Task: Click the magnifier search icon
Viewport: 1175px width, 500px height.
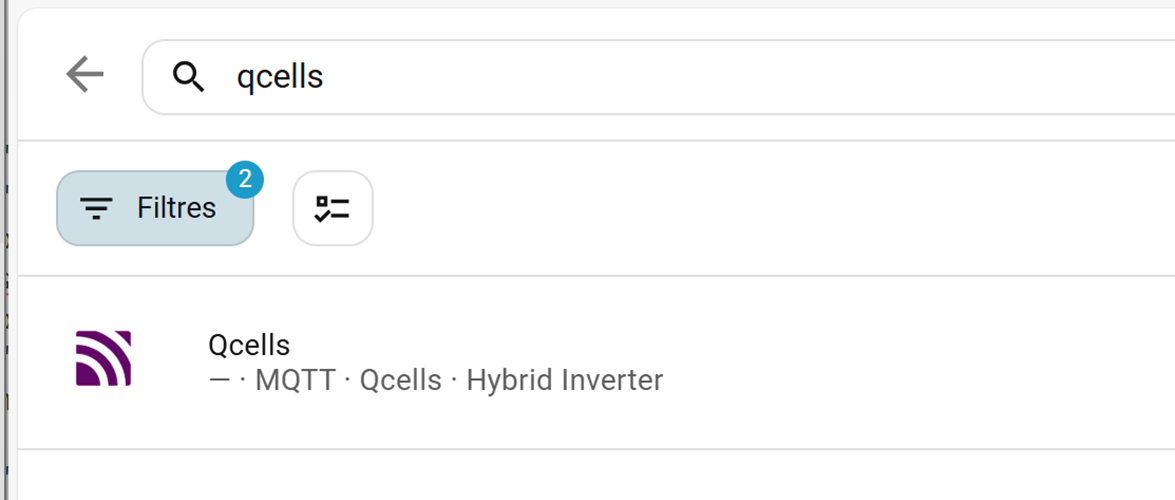Action: tap(188, 76)
